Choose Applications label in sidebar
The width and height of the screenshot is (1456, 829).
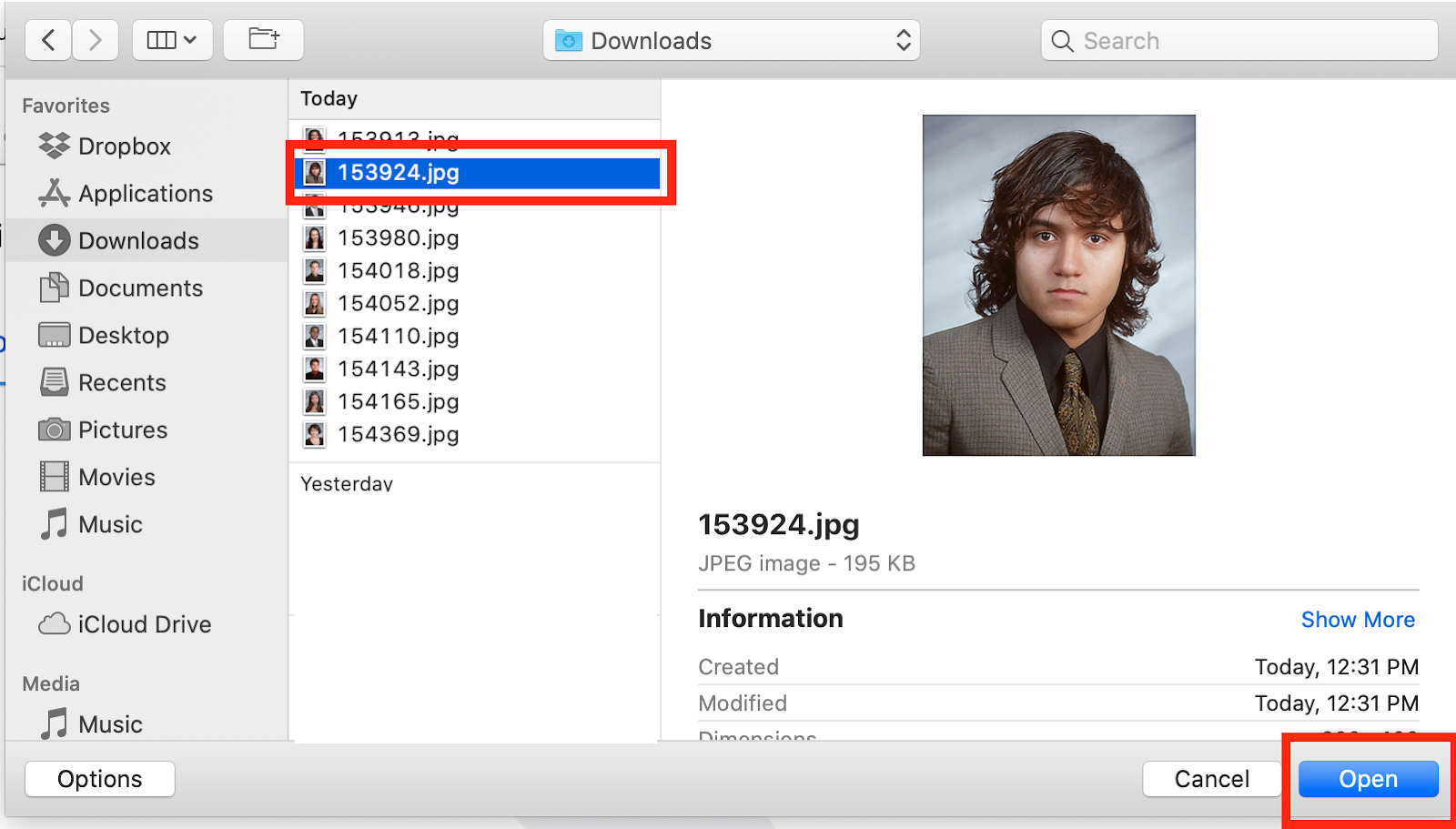coord(146,194)
